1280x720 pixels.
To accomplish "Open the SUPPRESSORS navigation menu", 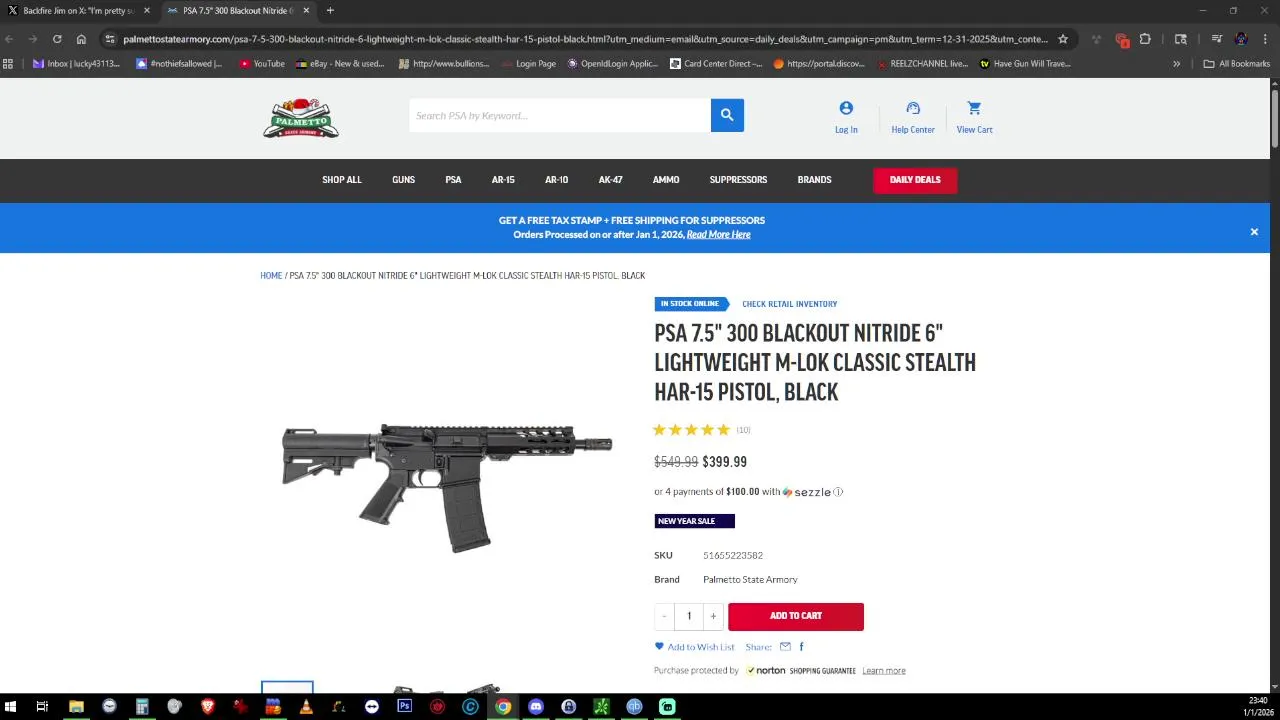I will tap(738, 180).
